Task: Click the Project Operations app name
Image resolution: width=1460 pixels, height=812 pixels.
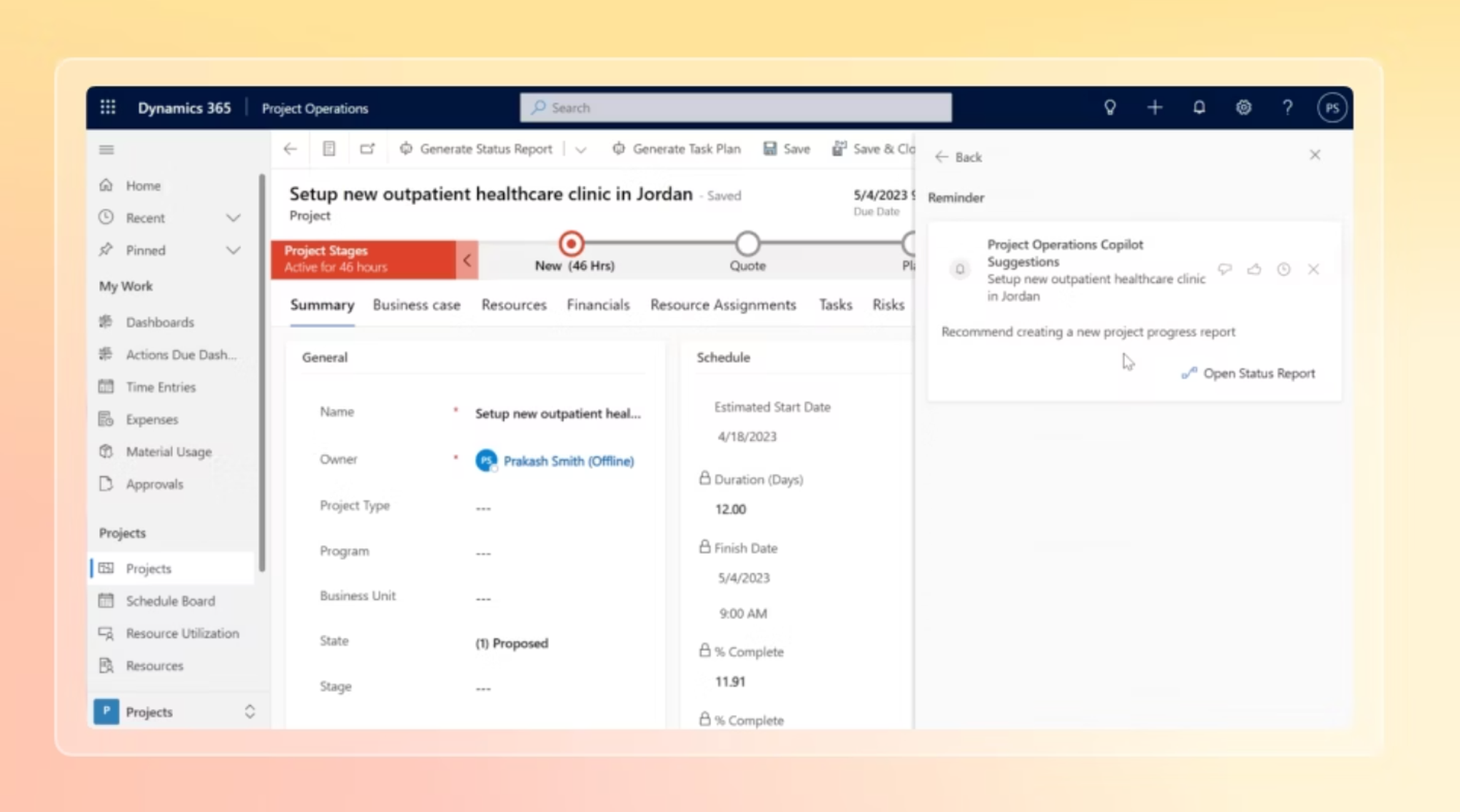Action: 315,108
